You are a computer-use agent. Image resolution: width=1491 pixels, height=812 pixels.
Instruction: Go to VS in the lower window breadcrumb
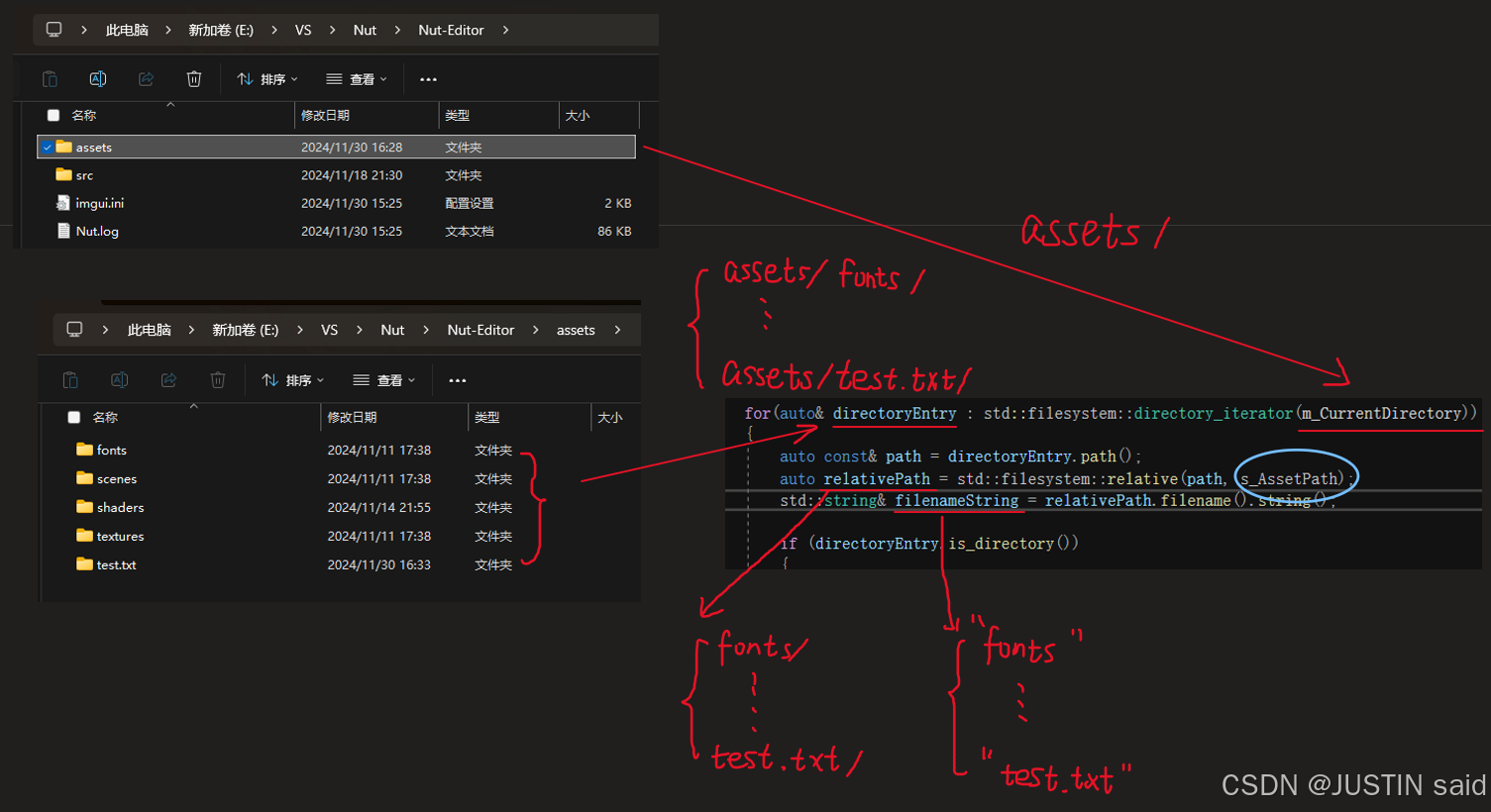pos(329,330)
